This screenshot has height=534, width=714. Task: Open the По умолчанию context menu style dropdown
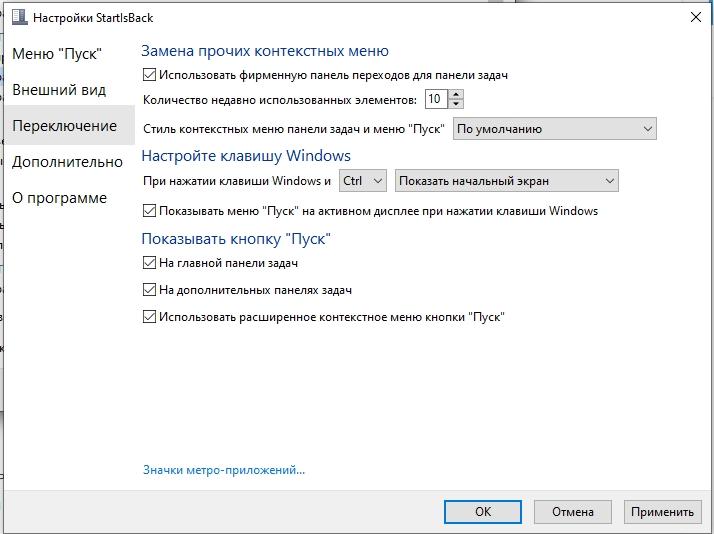pyautogui.click(x=555, y=129)
